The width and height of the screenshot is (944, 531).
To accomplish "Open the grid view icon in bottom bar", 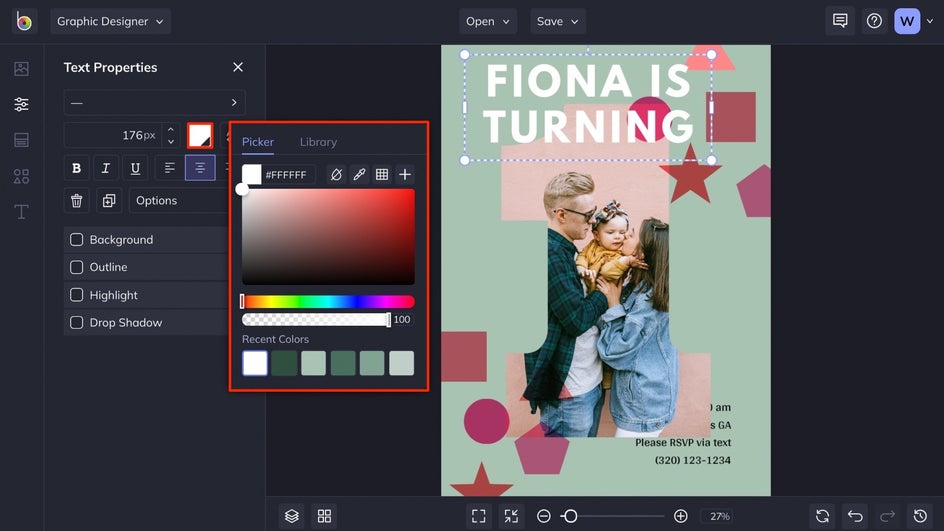I will 324,516.
